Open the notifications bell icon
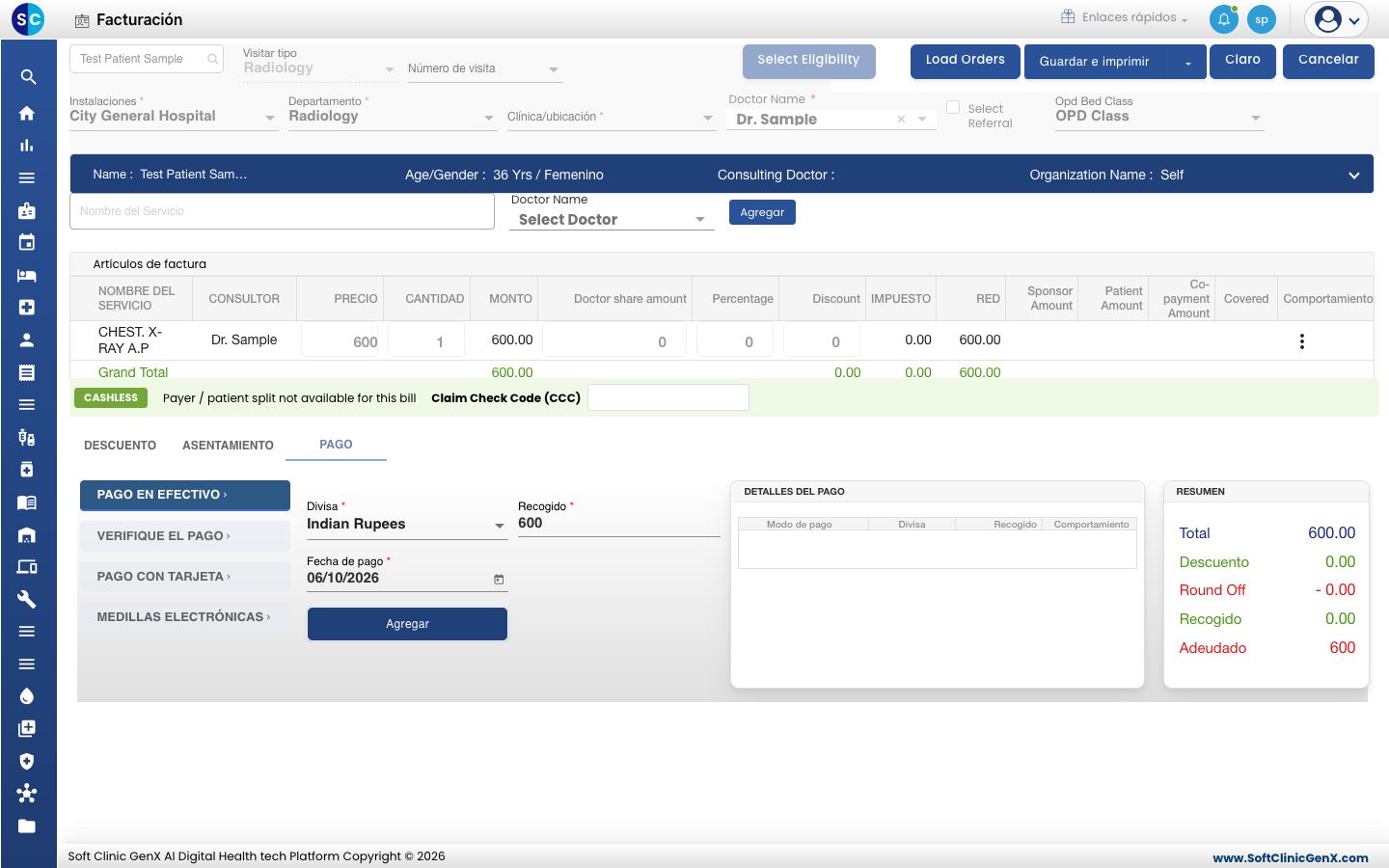Screen dimensions: 1389x868 pyautogui.click(x=1223, y=19)
